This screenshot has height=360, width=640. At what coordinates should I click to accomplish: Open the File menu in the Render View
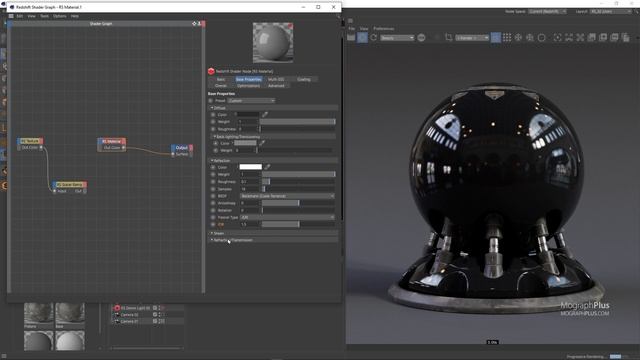click(x=351, y=29)
